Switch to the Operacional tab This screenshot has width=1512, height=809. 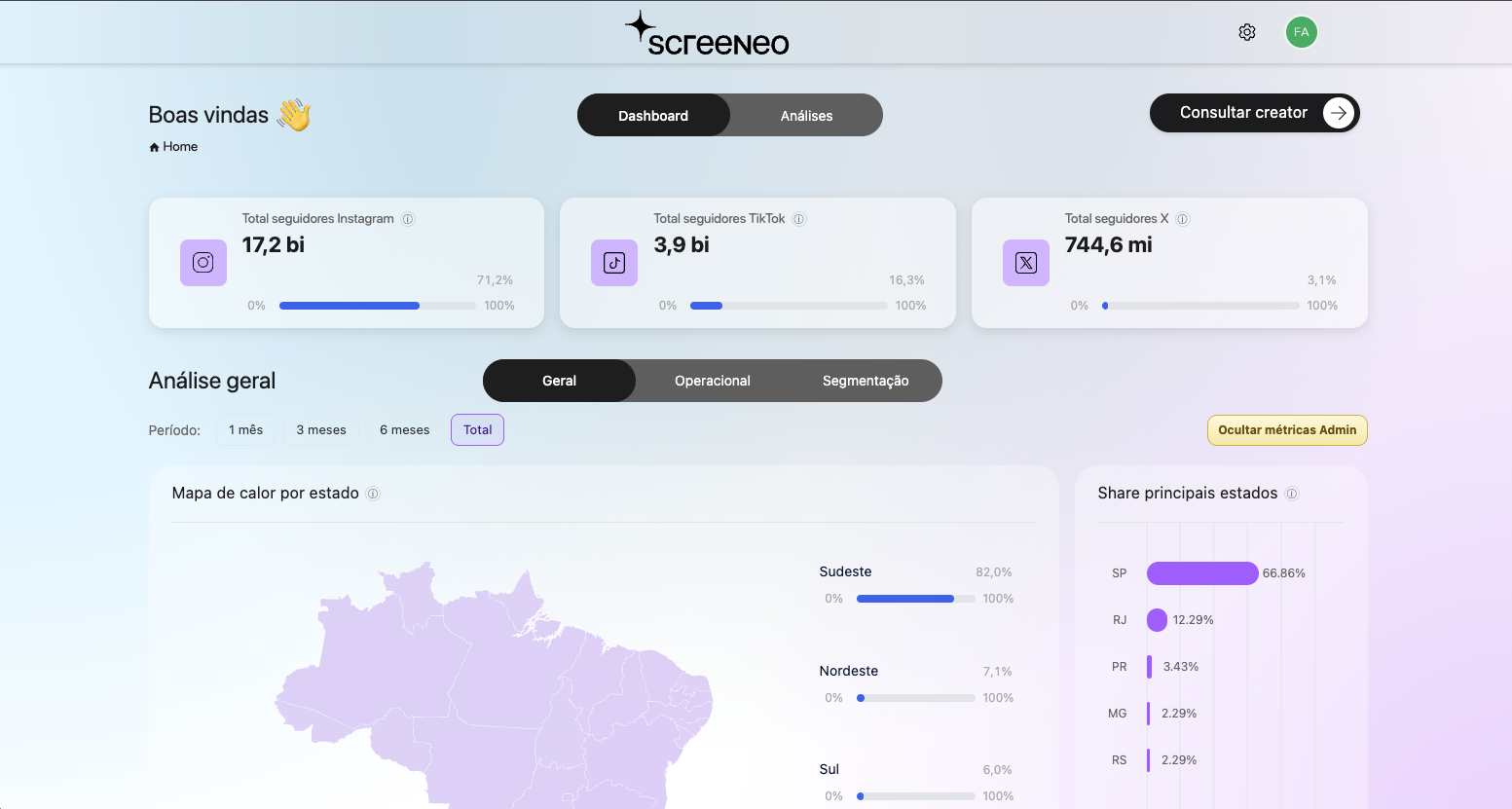click(712, 381)
